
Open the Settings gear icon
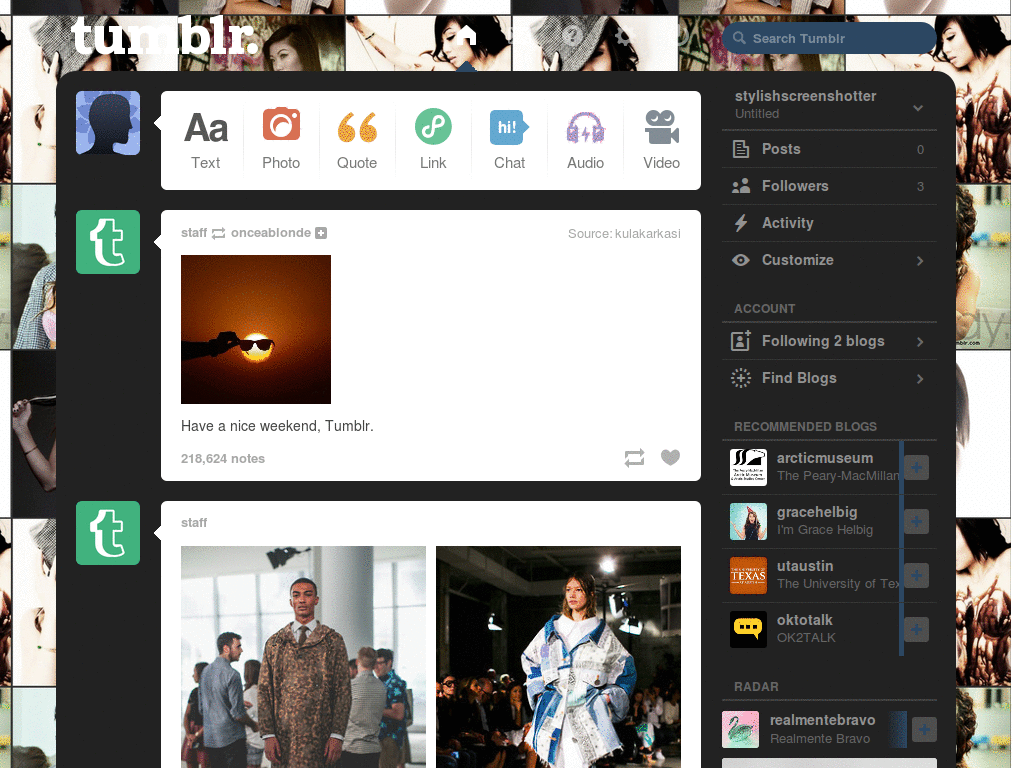coord(624,35)
